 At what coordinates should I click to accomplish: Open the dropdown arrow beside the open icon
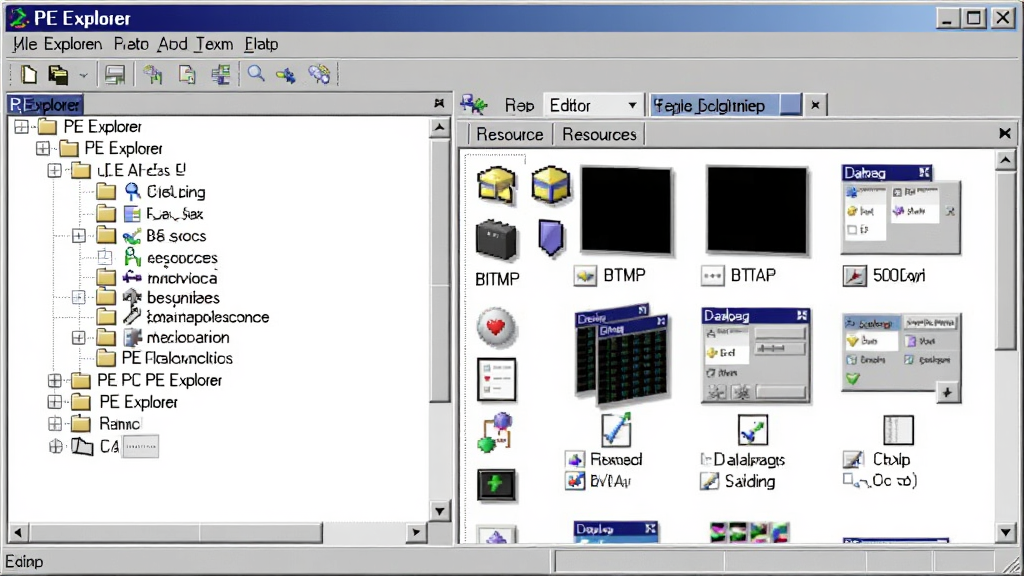83,76
